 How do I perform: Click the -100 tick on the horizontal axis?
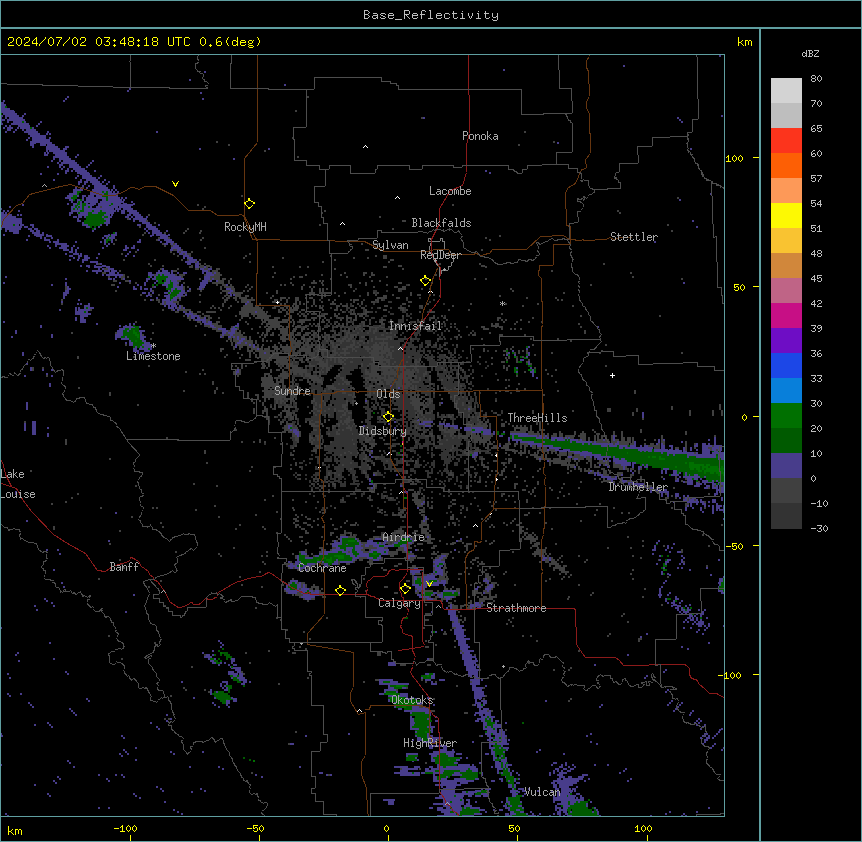pyautogui.click(x=125, y=828)
